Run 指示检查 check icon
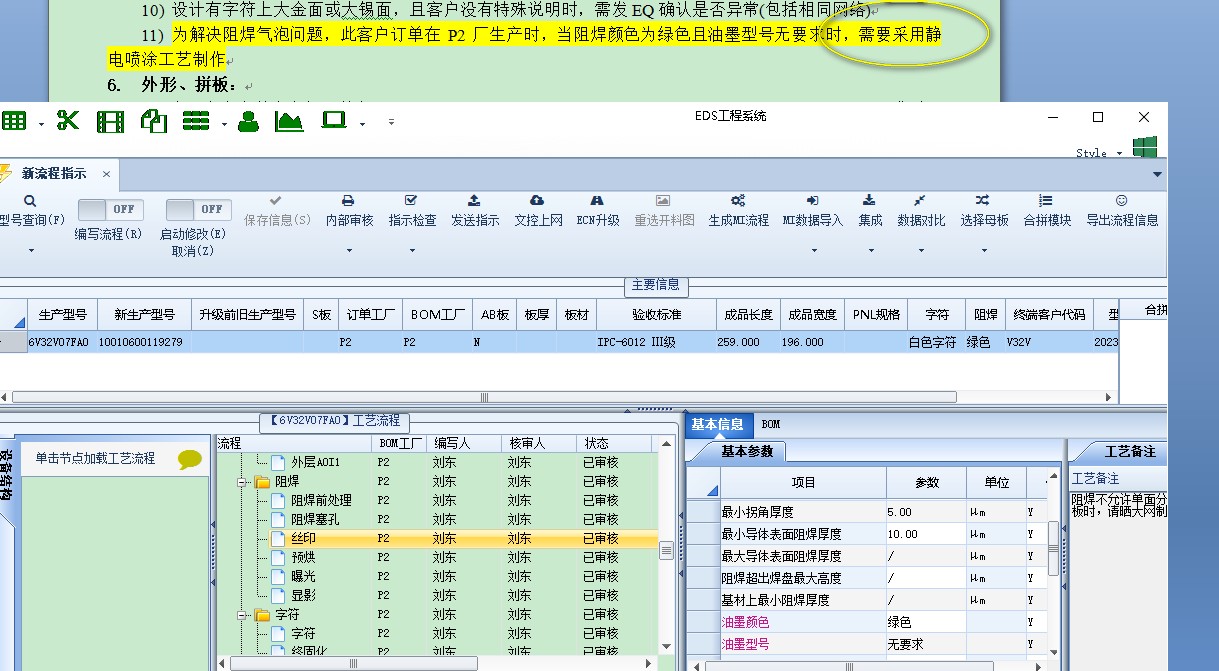 click(411, 201)
